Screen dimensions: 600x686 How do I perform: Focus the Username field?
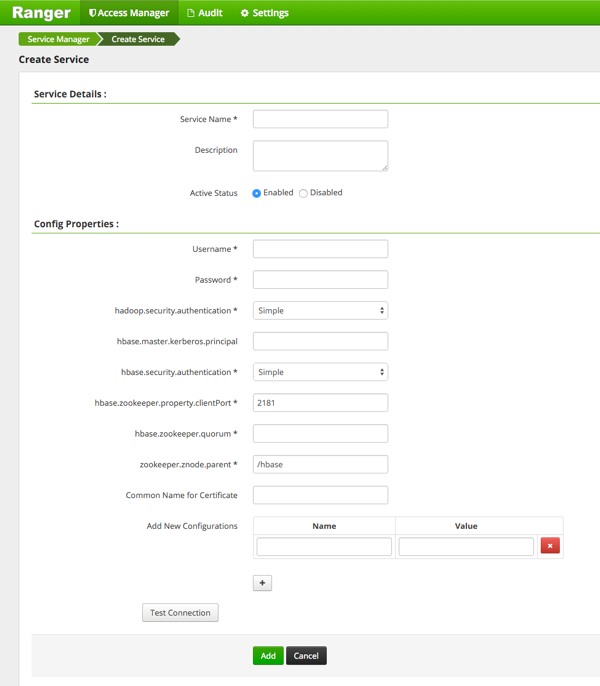coord(320,249)
